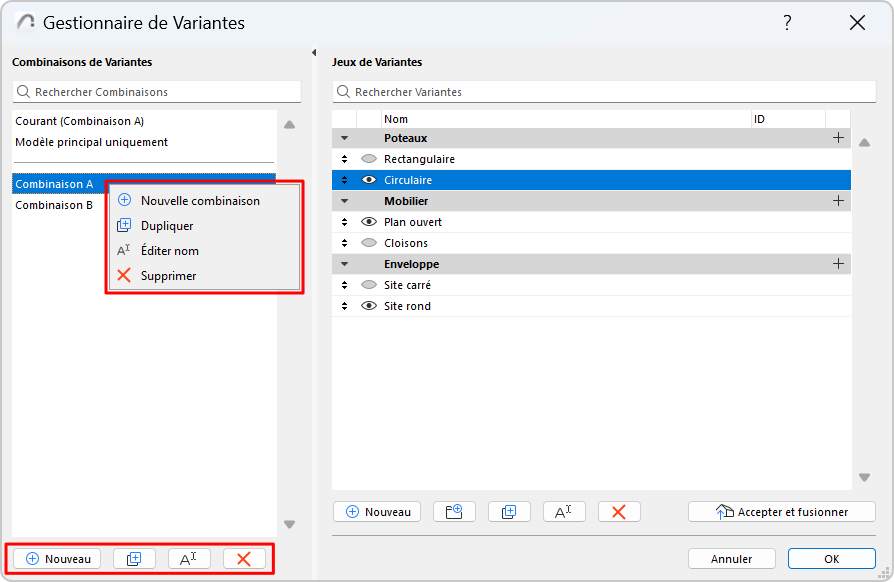Add variant to Enveloppe set with plus
The height and width of the screenshot is (582, 894).
pos(838,264)
